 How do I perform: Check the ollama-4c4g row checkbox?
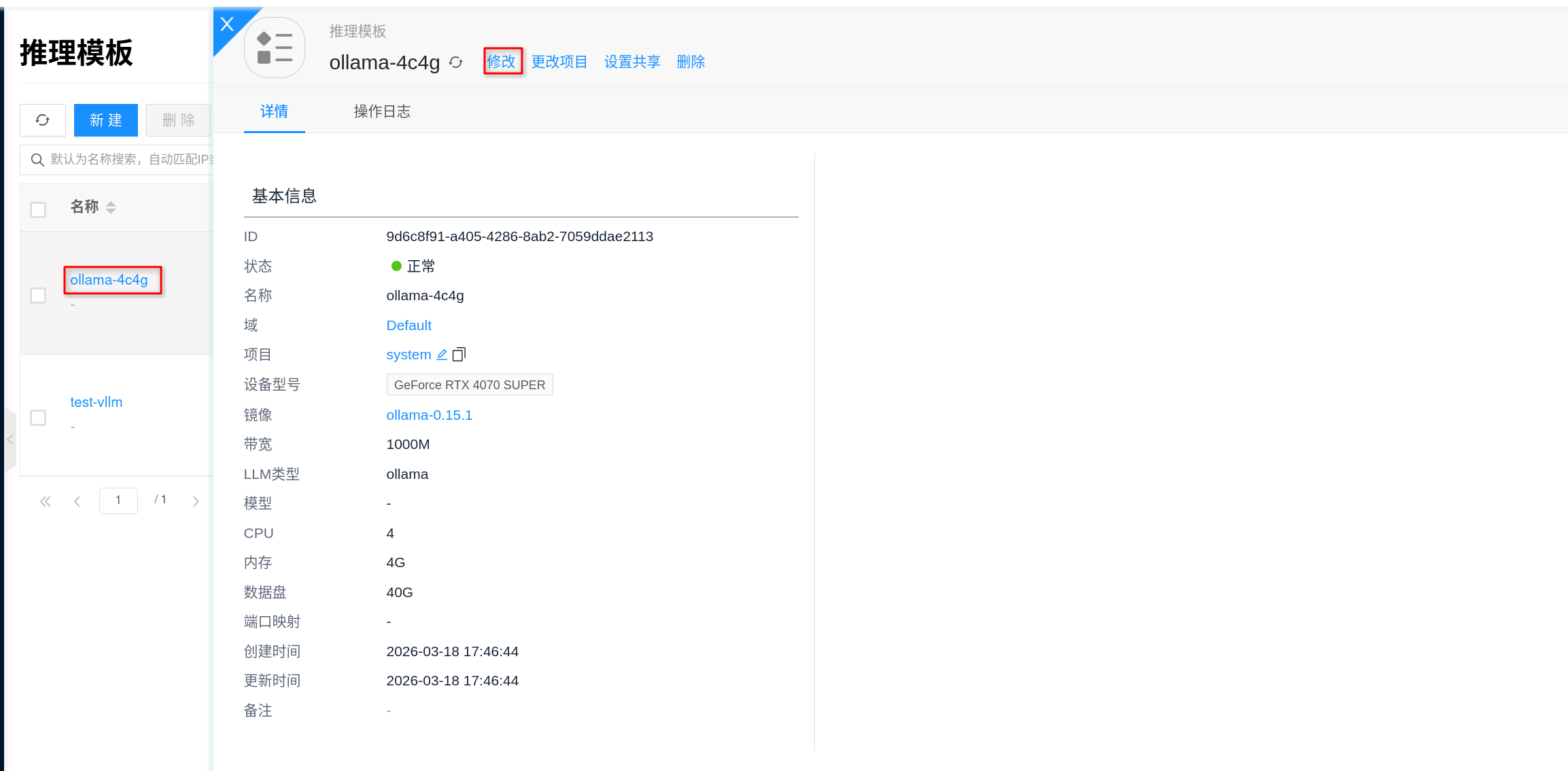[x=38, y=295]
